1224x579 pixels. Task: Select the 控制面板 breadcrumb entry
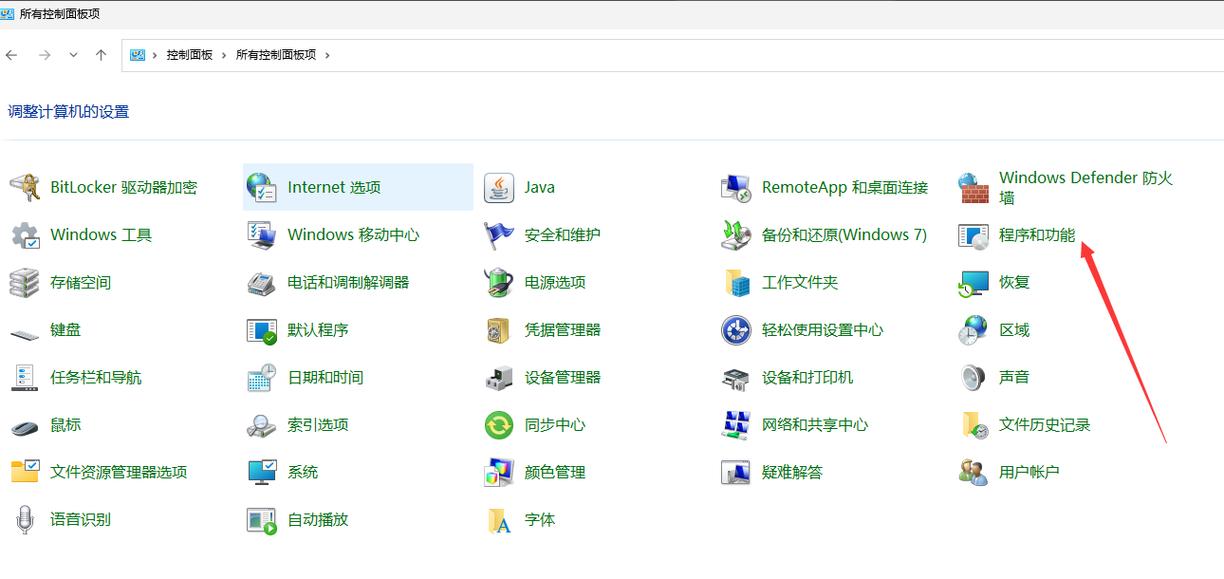(190, 55)
